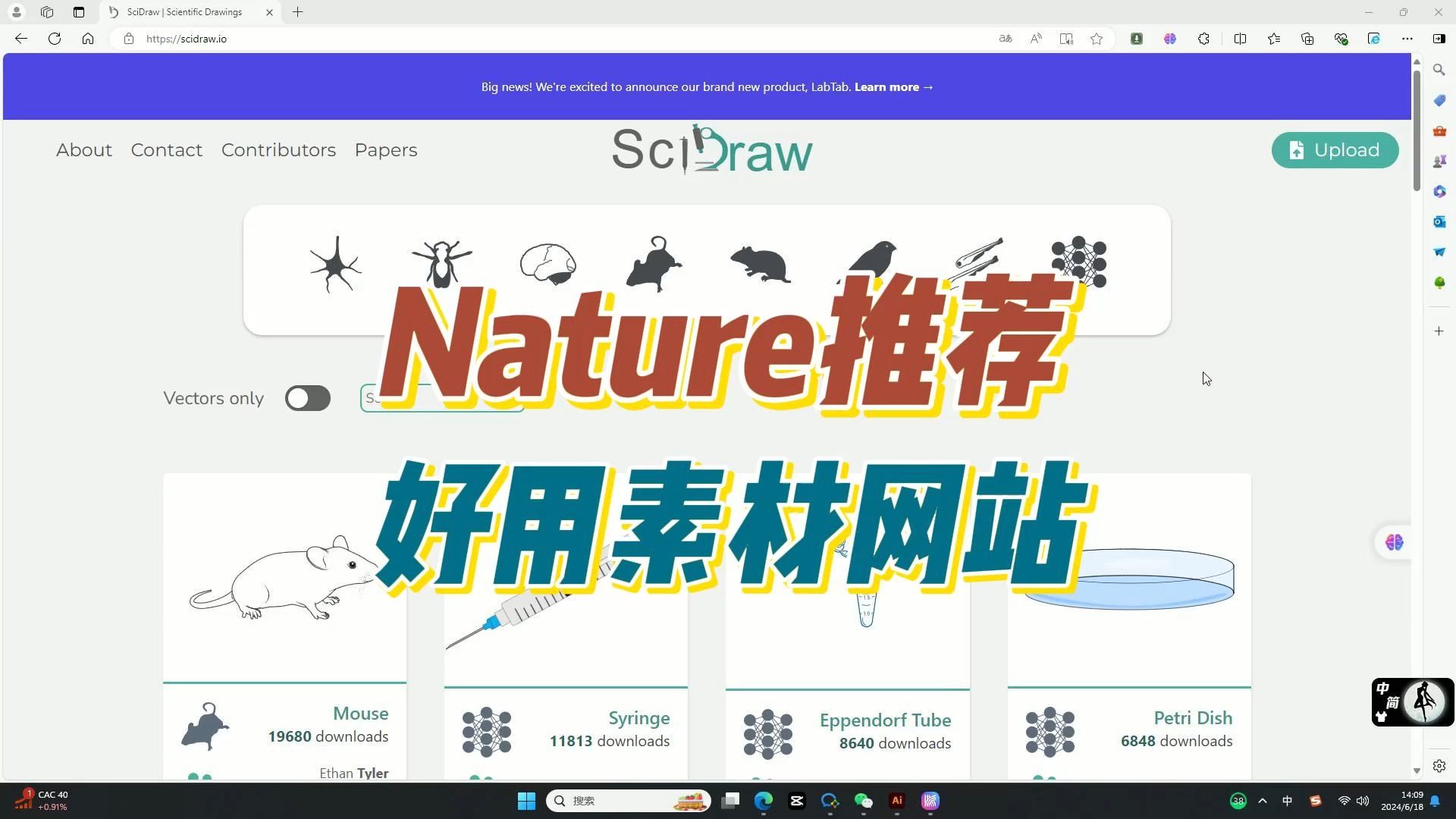This screenshot has width=1456, height=819.
Task: Go to browser home page
Action: point(88,39)
